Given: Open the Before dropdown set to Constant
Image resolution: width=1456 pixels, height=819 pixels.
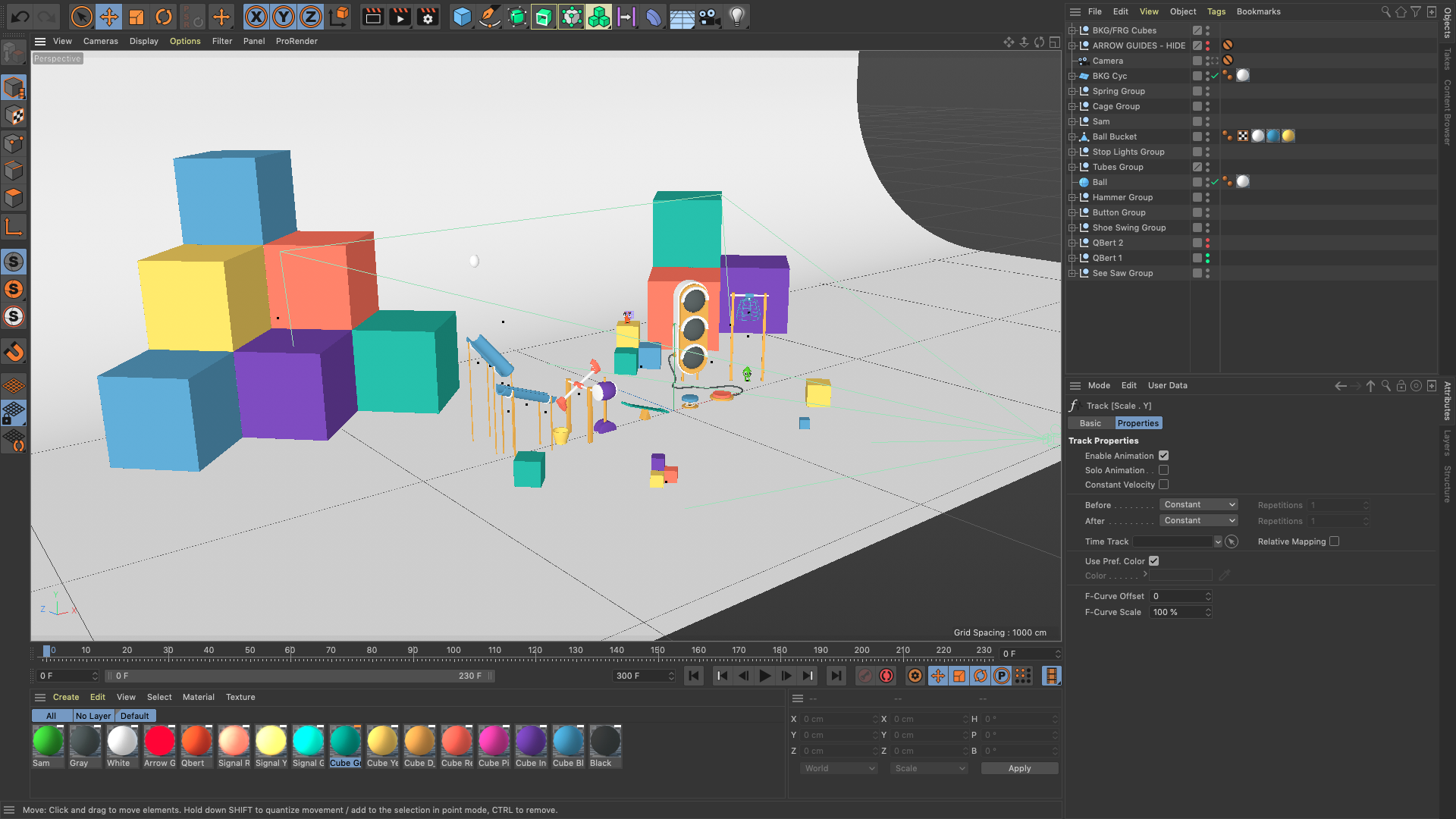Looking at the screenshot, I should [1199, 505].
